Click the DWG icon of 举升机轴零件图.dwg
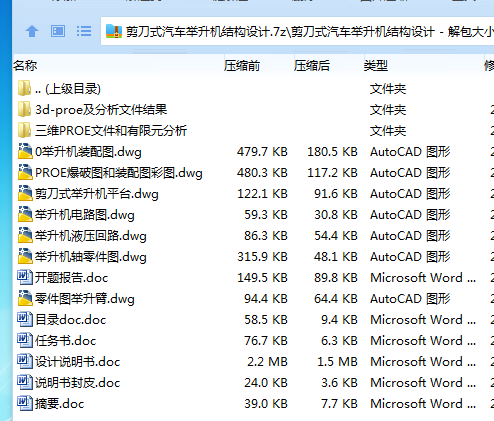The width and height of the screenshot is (494, 421). (25, 256)
